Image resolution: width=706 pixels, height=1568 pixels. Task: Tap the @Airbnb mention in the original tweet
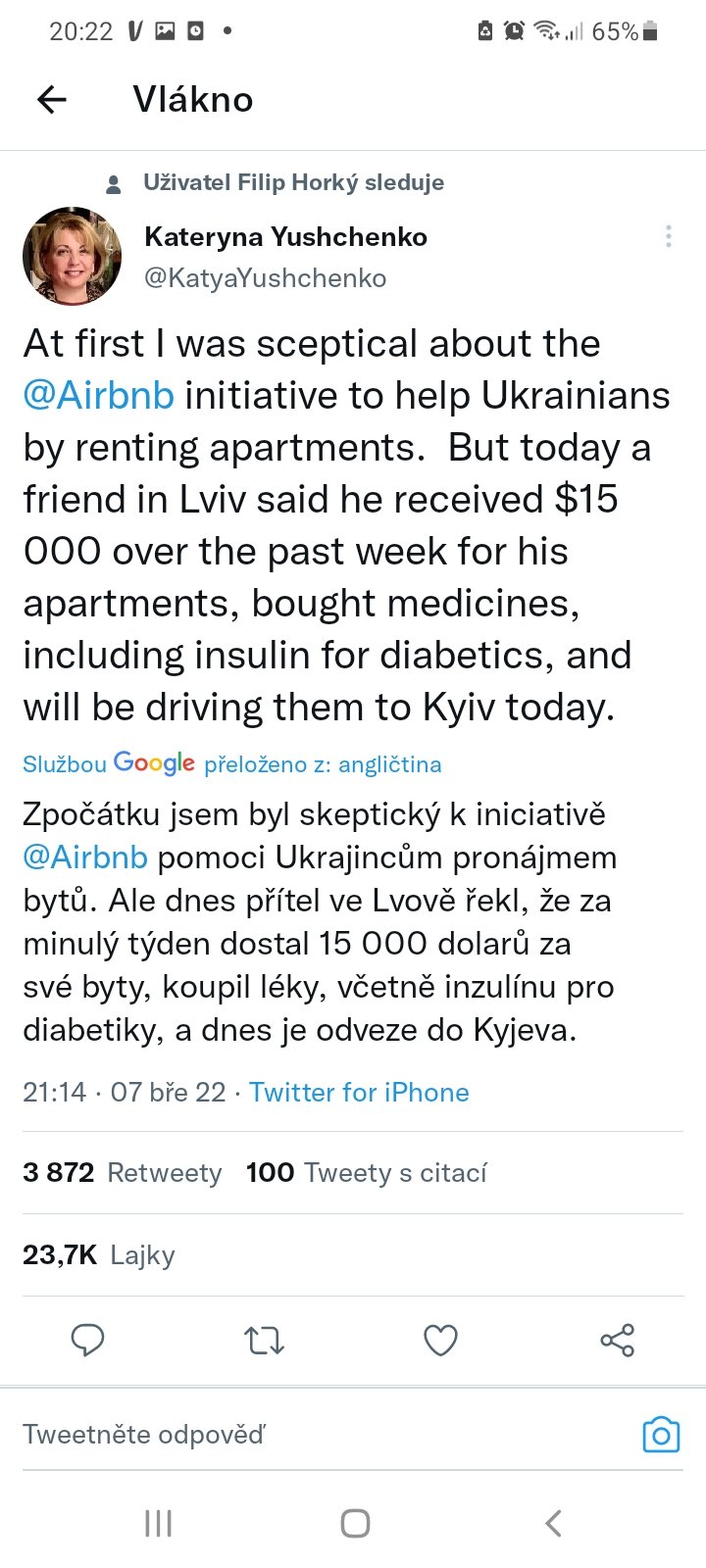(98, 396)
